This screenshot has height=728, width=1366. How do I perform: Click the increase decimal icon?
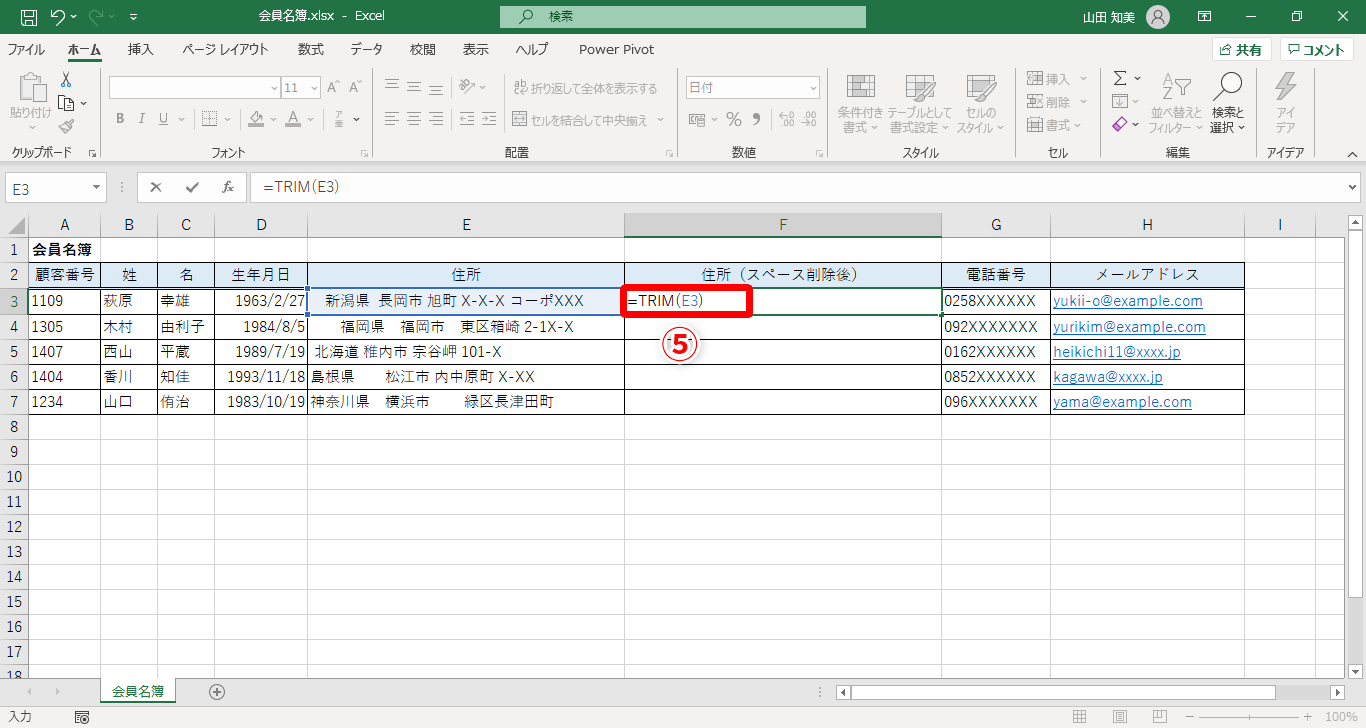786,120
